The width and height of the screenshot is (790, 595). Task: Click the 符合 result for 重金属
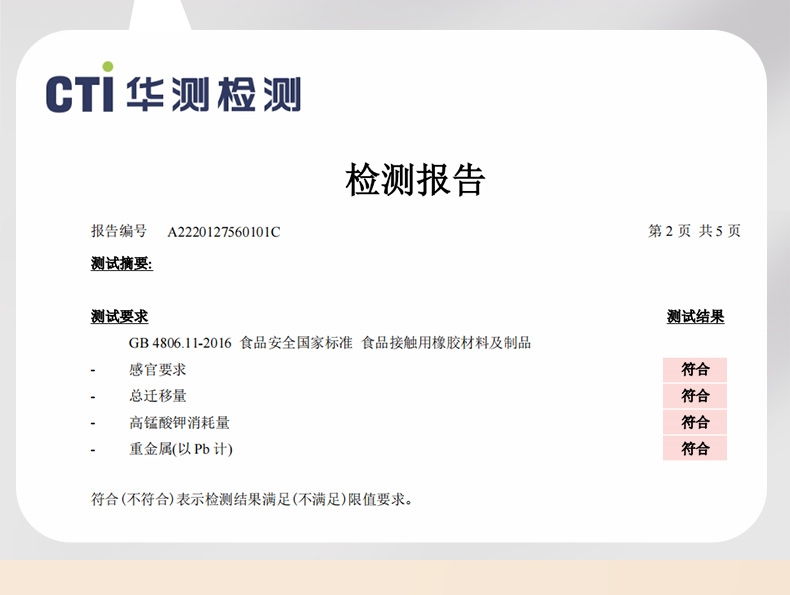(x=695, y=449)
